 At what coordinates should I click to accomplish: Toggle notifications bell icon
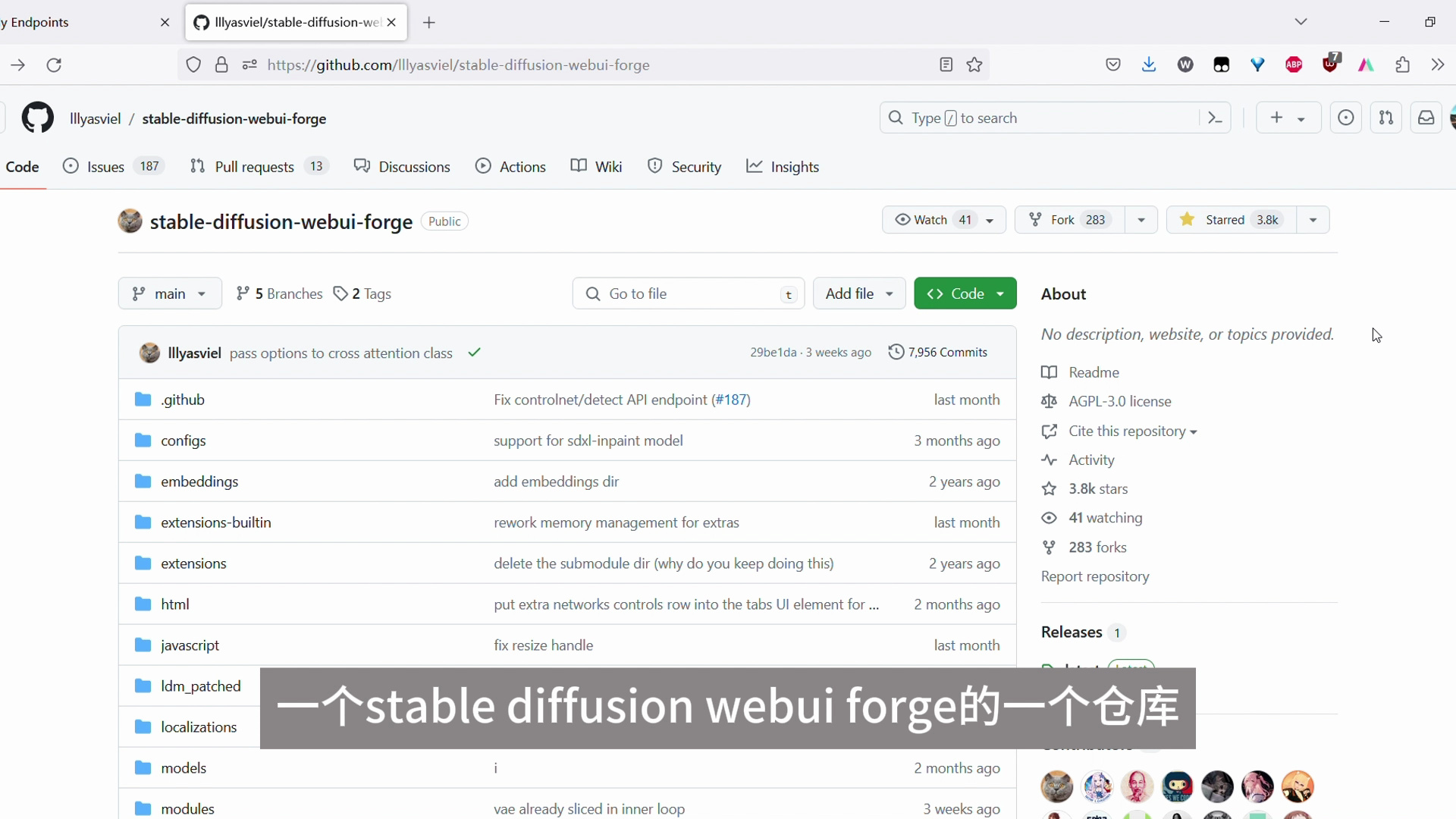coord(1426,118)
